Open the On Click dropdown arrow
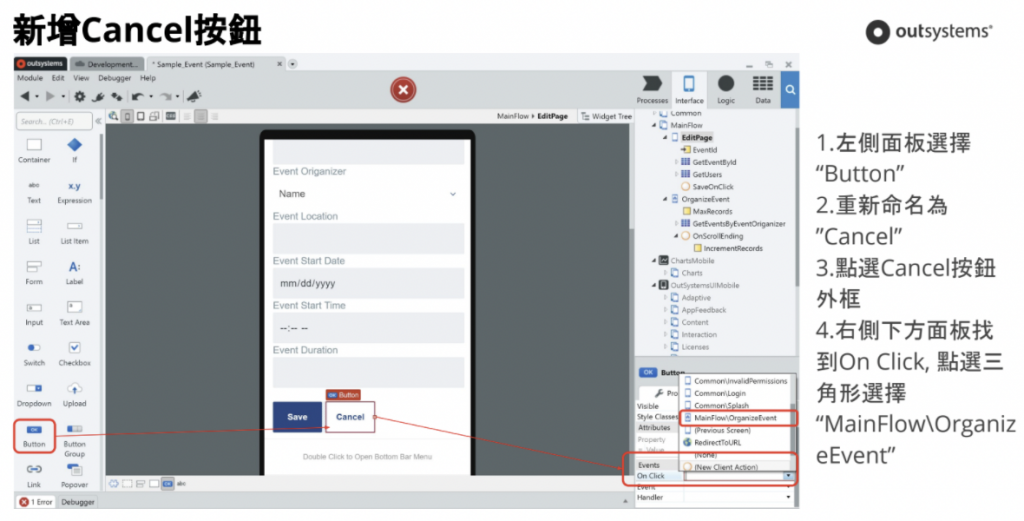 point(788,476)
